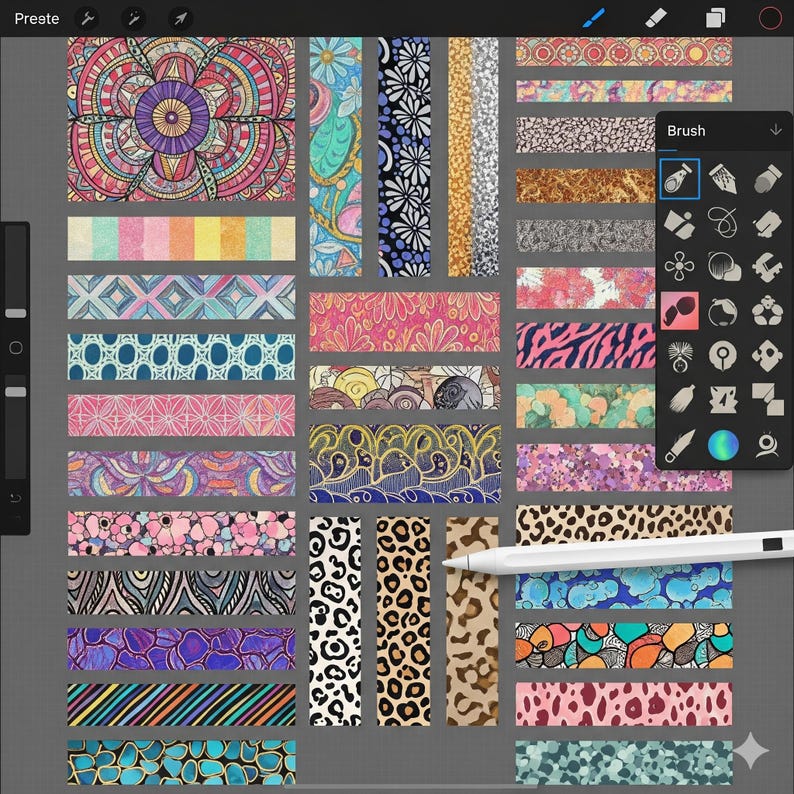This screenshot has height=794, width=794.
Task: Tap the undo arrow in sidebar
Action: [15, 498]
